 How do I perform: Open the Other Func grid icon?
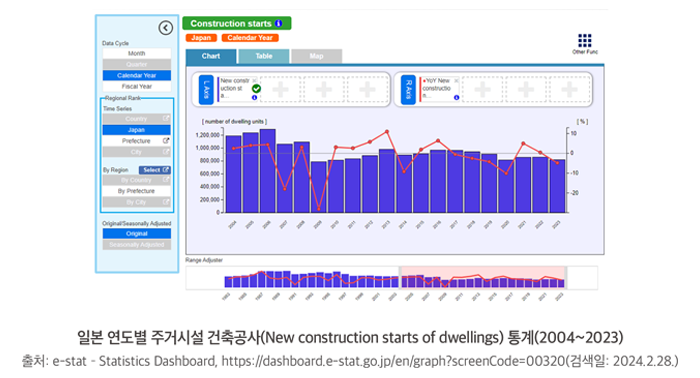[x=584, y=41]
